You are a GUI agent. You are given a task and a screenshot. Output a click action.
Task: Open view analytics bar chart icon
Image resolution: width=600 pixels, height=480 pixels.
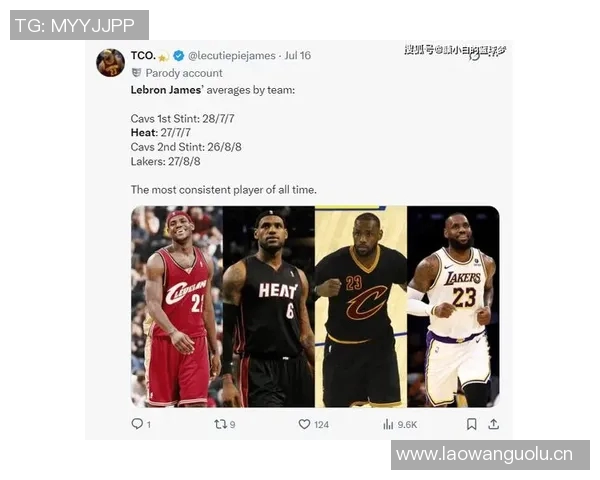click(388, 424)
